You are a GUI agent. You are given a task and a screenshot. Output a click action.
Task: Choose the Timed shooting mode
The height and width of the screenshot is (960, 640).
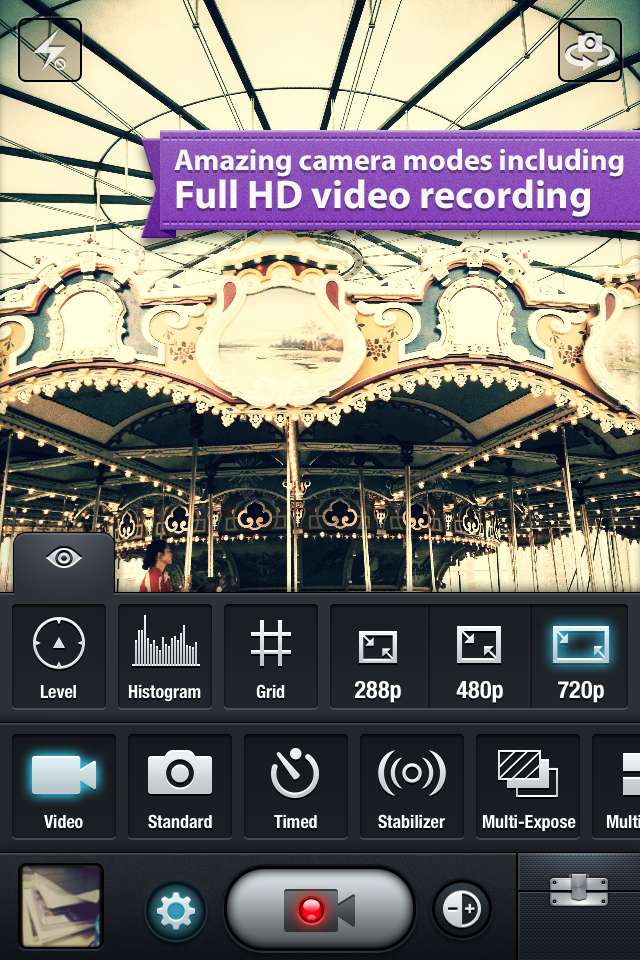pyautogui.click(x=296, y=787)
